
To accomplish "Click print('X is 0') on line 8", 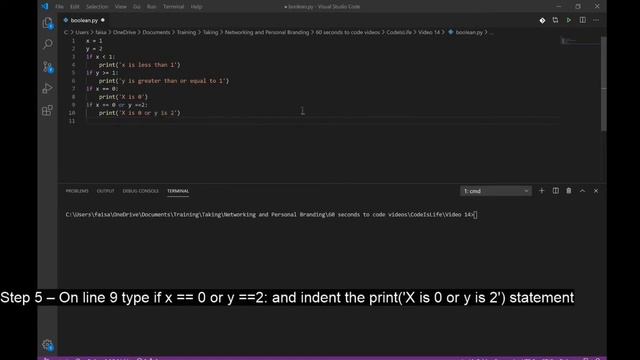I will tap(123, 97).
